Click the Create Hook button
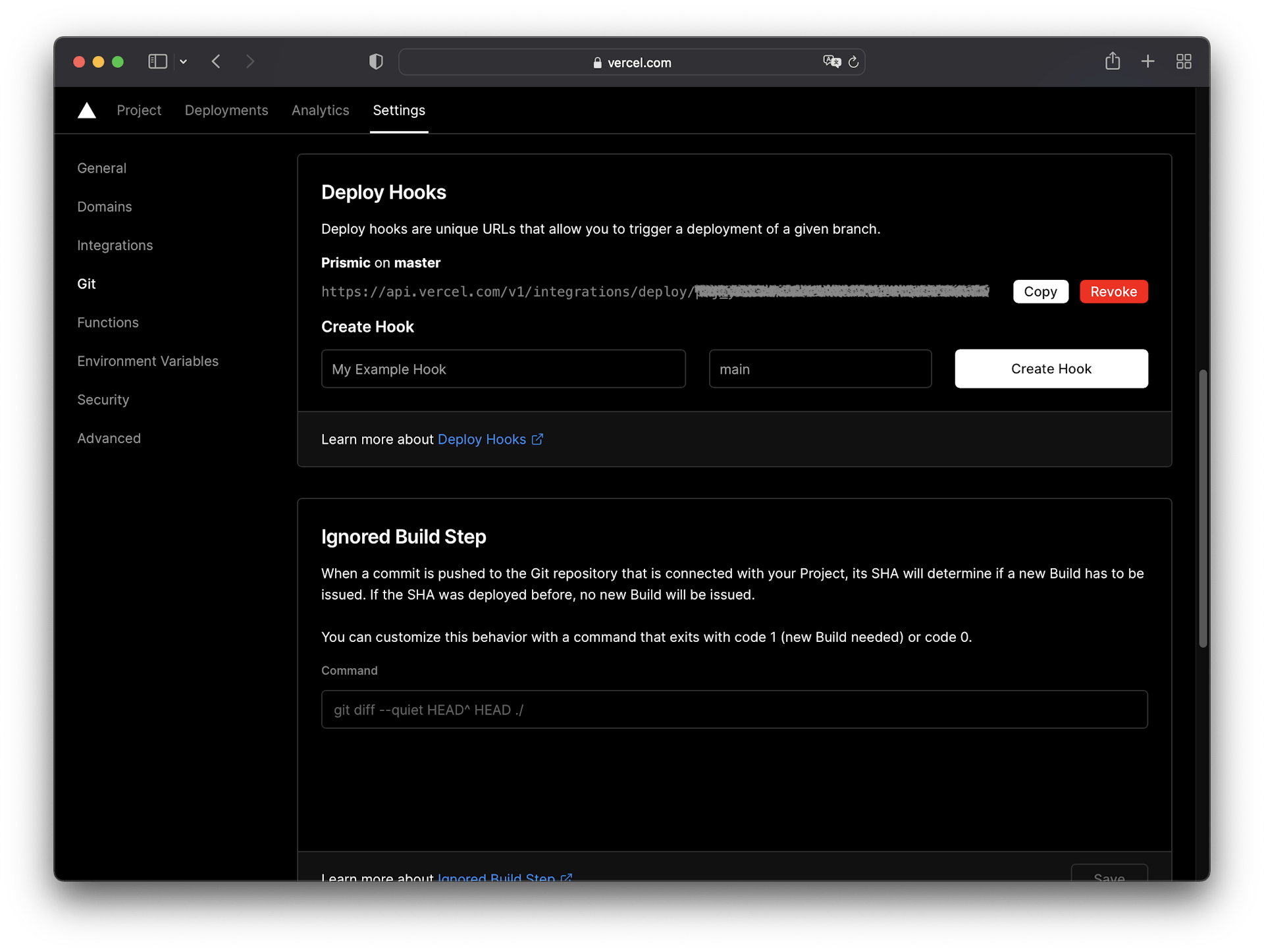The image size is (1264, 952). (x=1051, y=368)
